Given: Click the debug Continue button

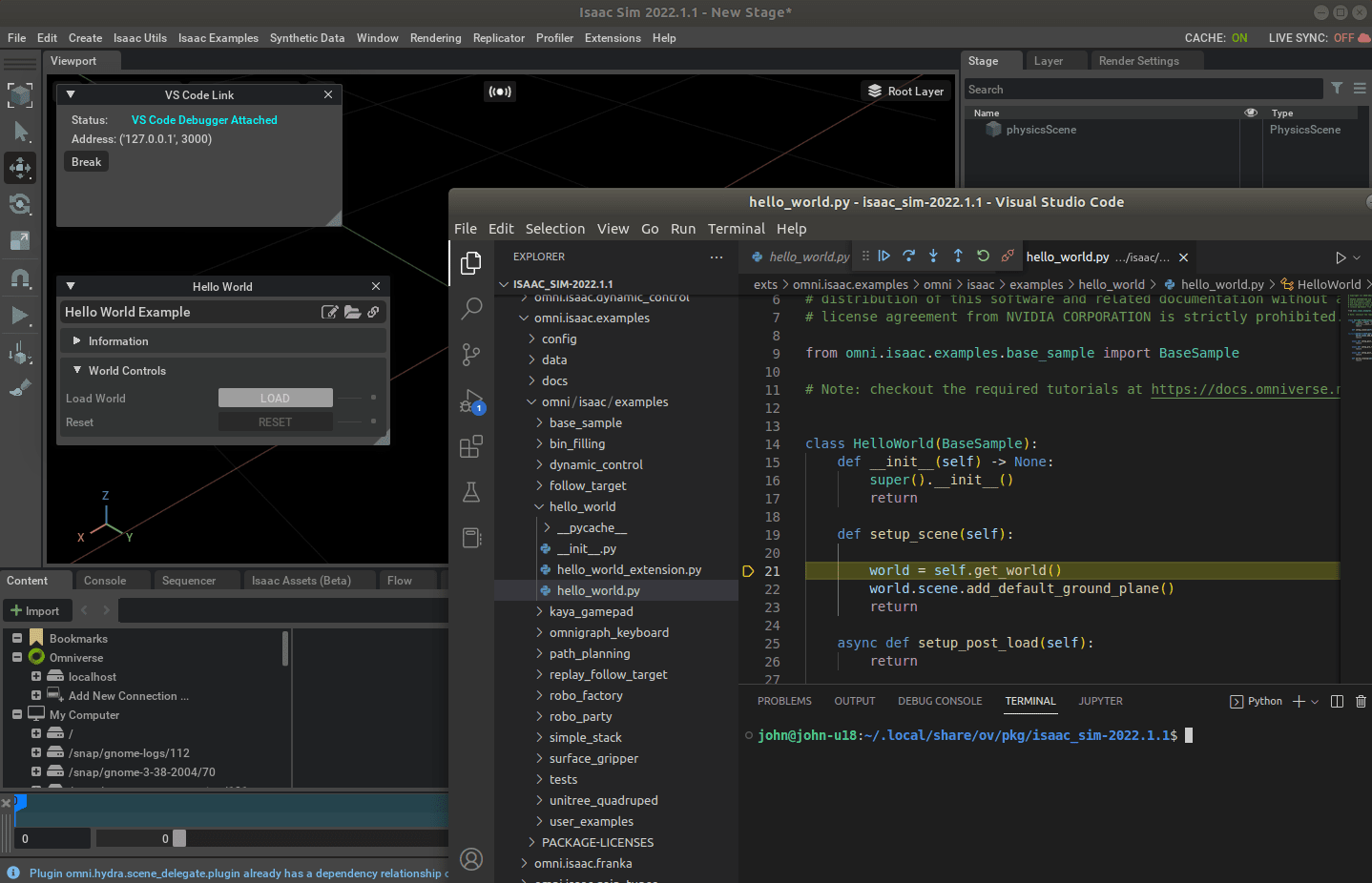Looking at the screenshot, I should [x=884, y=256].
